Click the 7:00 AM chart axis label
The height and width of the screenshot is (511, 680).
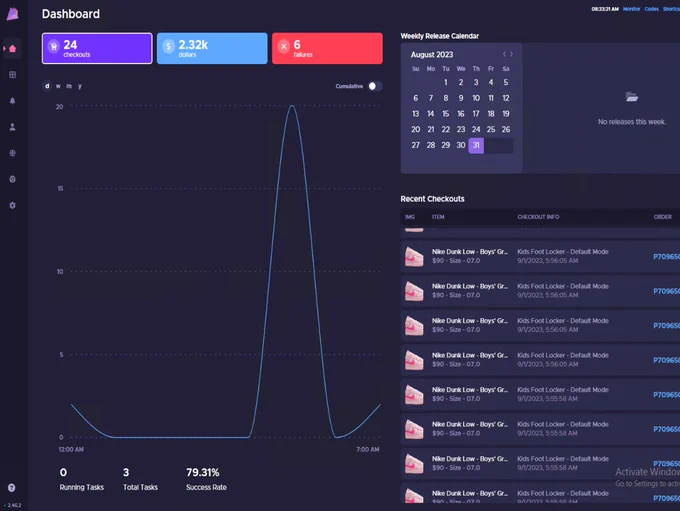(368, 449)
